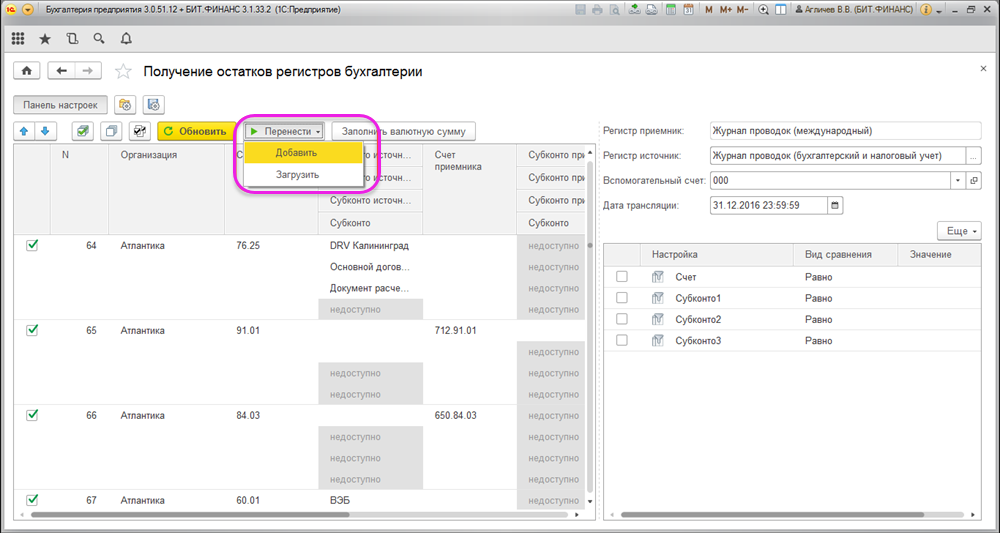This screenshot has height=533, width=1000.
Task: Uncheck the checkbox in row 64
Action: pos(32,246)
